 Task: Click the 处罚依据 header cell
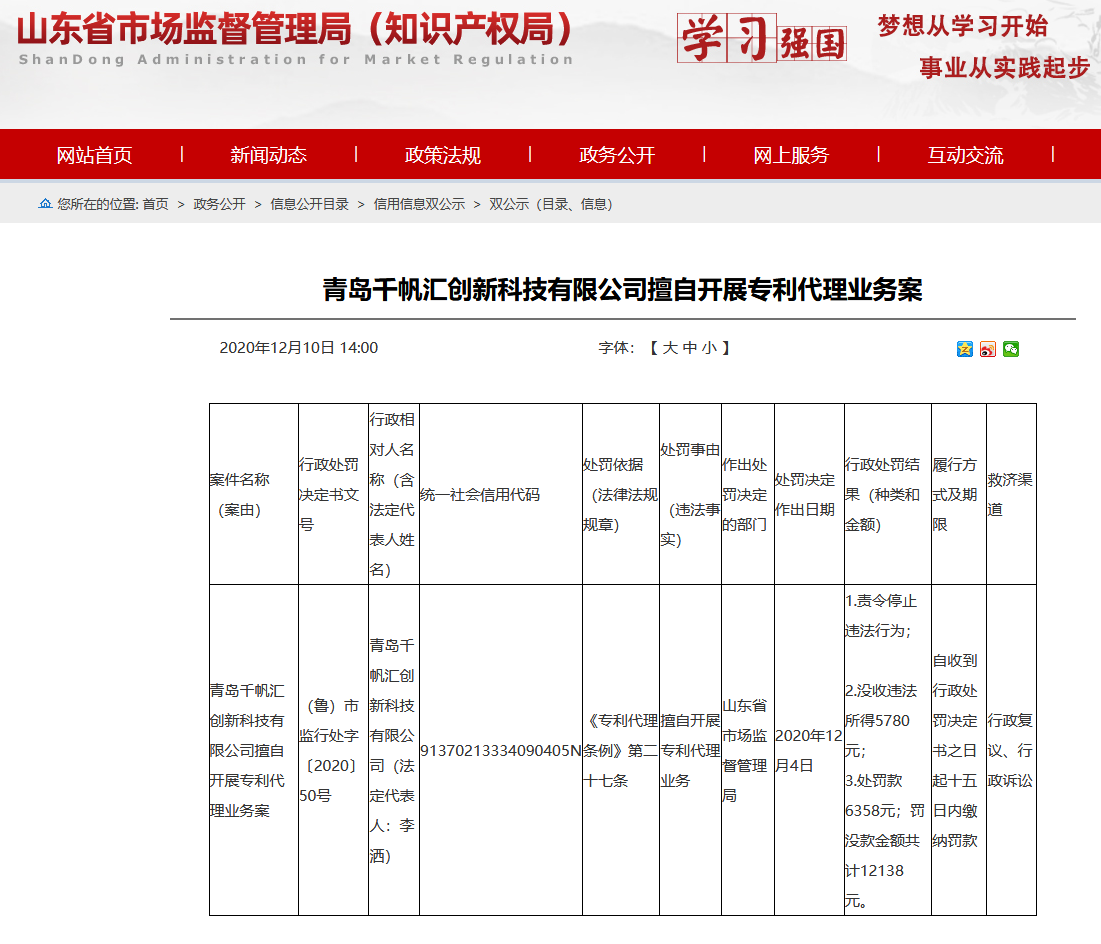click(x=621, y=494)
